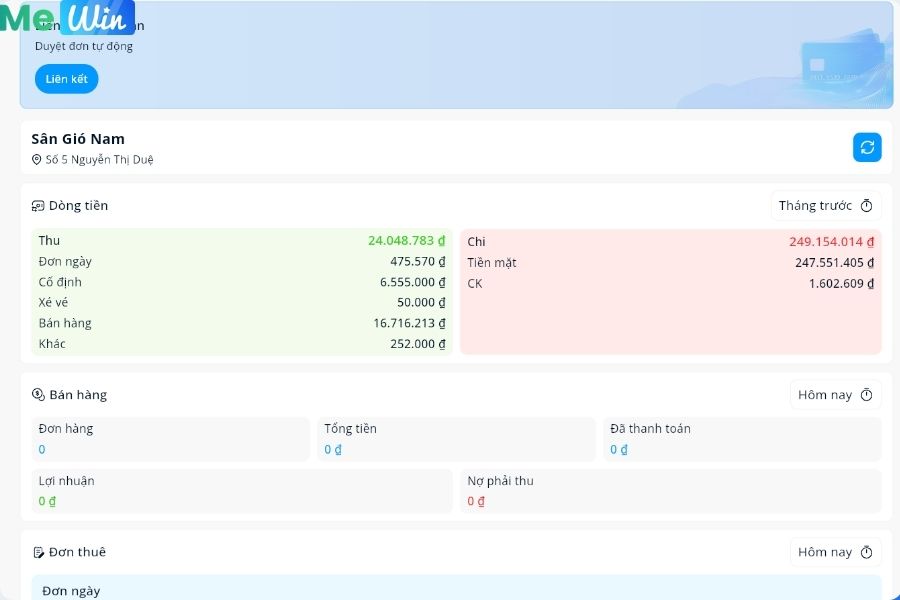Click the Bán hàng section coin icon
This screenshot has height=600, width=900.
tap(38, 395)
